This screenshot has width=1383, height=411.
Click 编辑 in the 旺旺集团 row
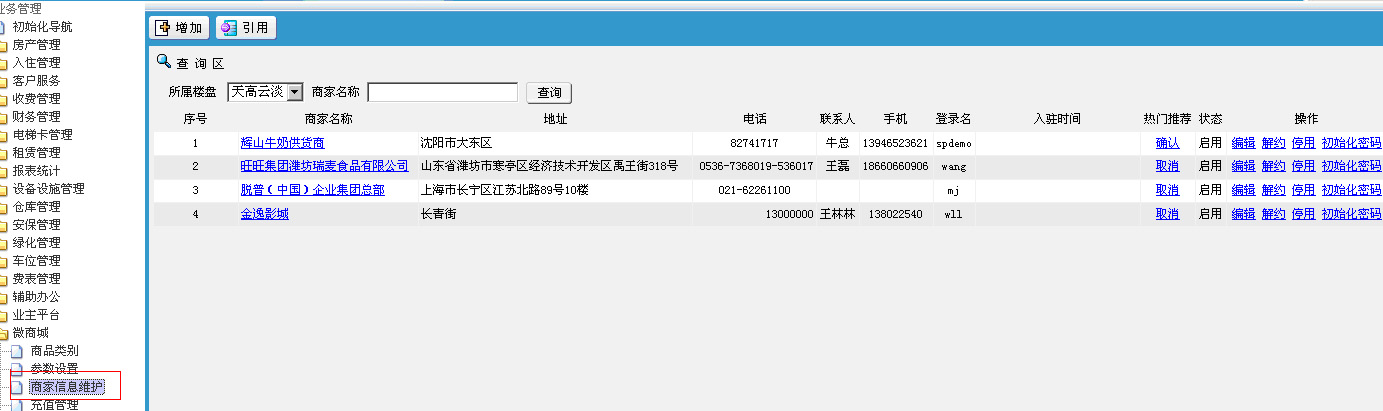(1243, 166)
